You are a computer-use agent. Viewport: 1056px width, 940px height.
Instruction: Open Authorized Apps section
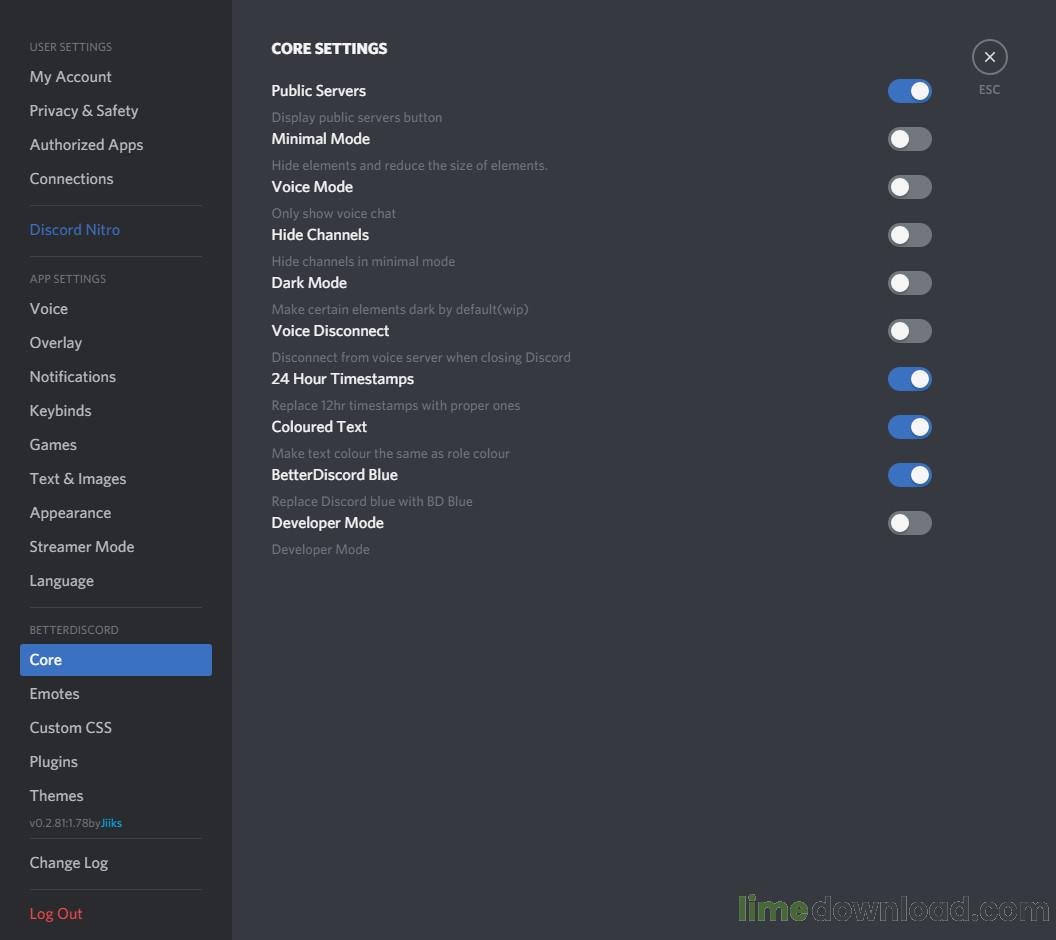click(x=116, y=145)
